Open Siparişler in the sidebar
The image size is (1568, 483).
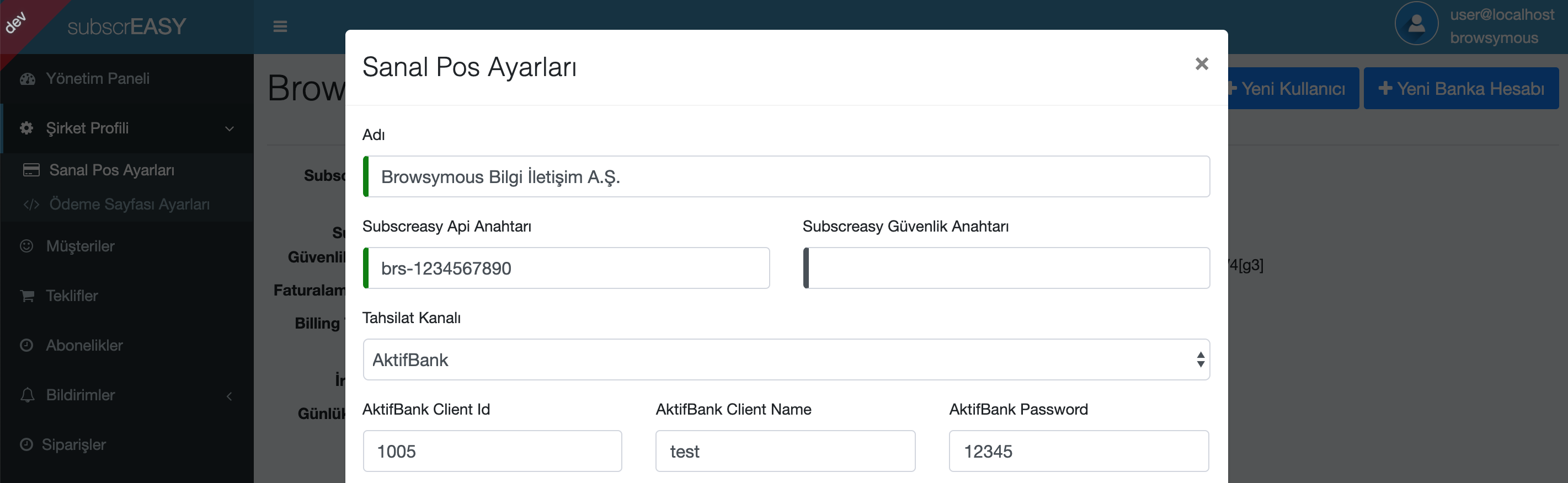[73, 444]
